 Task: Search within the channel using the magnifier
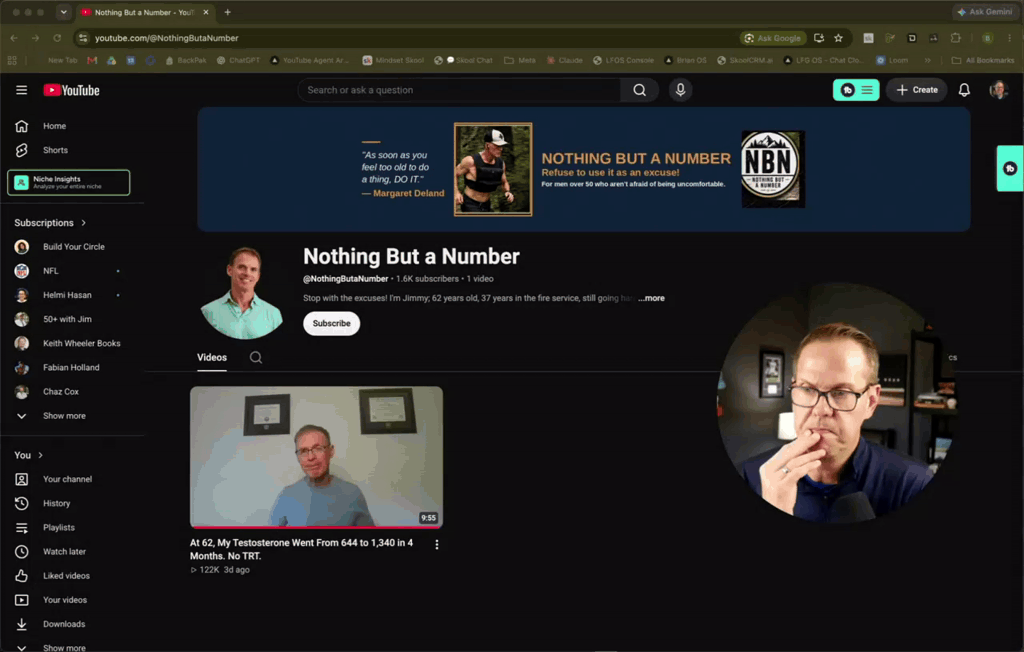tap(256, 357)
